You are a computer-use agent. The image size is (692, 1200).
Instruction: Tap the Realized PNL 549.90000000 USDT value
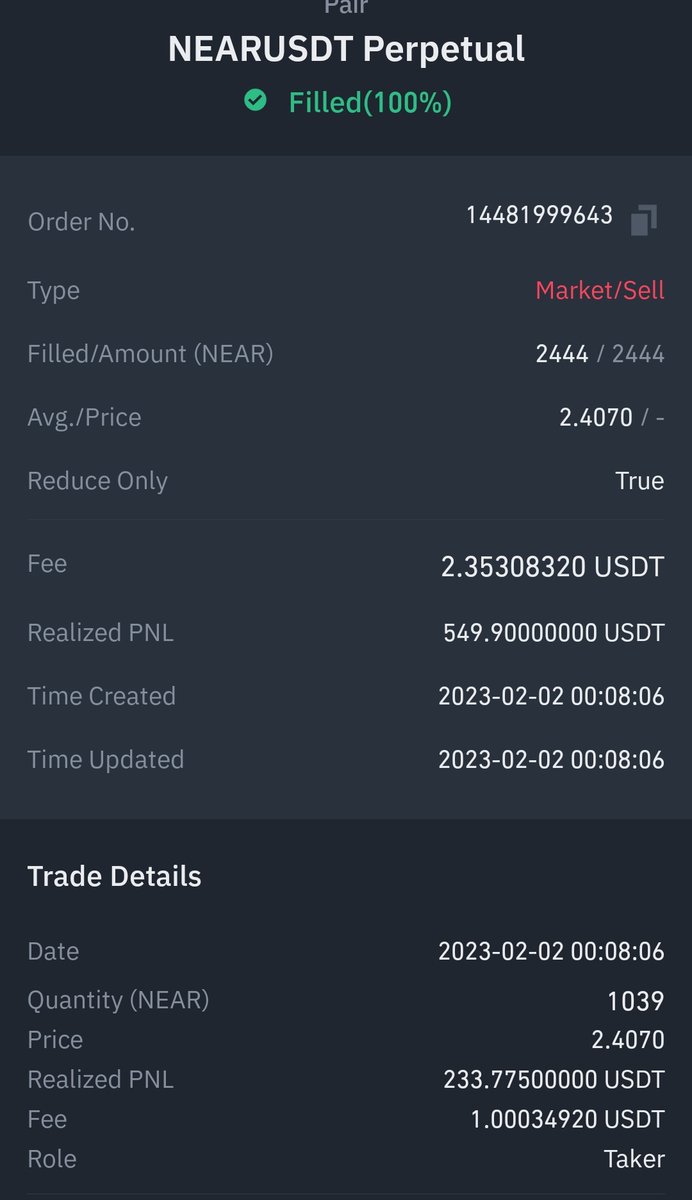click(x=554, y=633)
